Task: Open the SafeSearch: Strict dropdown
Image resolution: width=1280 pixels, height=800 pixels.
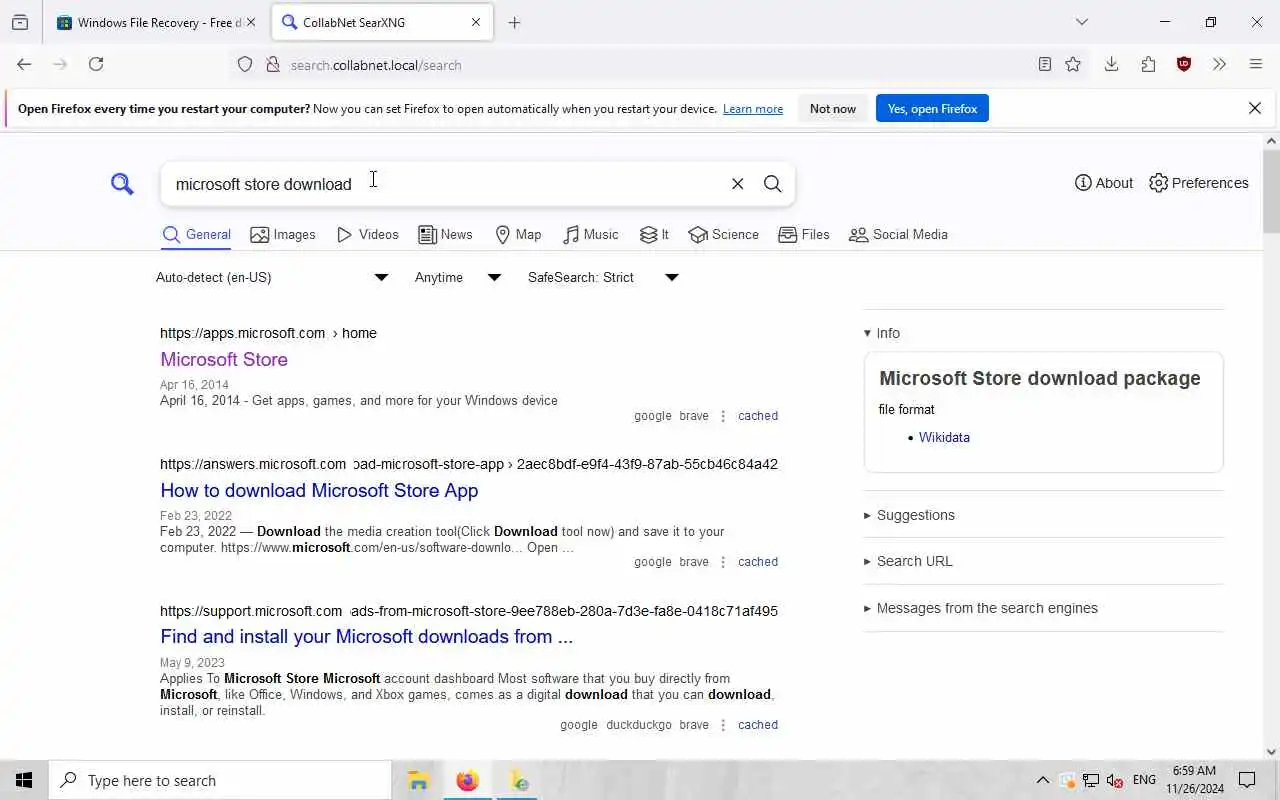Action: click(x=603, y=277)
